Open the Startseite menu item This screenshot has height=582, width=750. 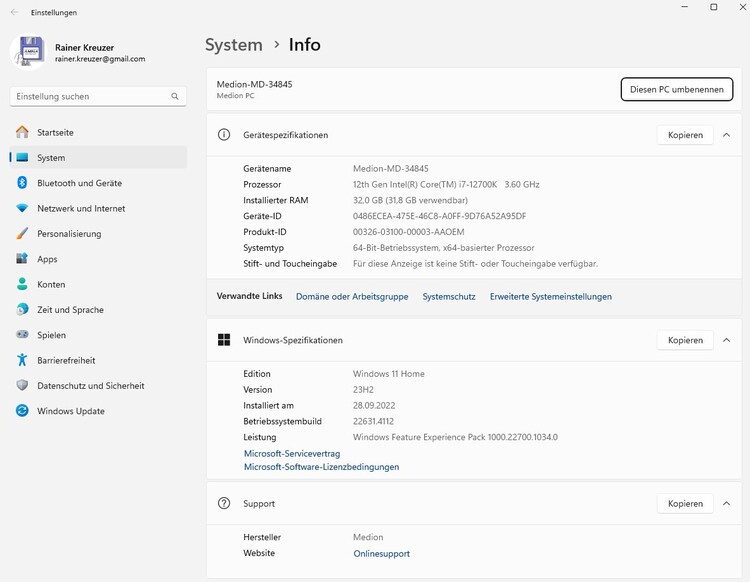(55, 132)
